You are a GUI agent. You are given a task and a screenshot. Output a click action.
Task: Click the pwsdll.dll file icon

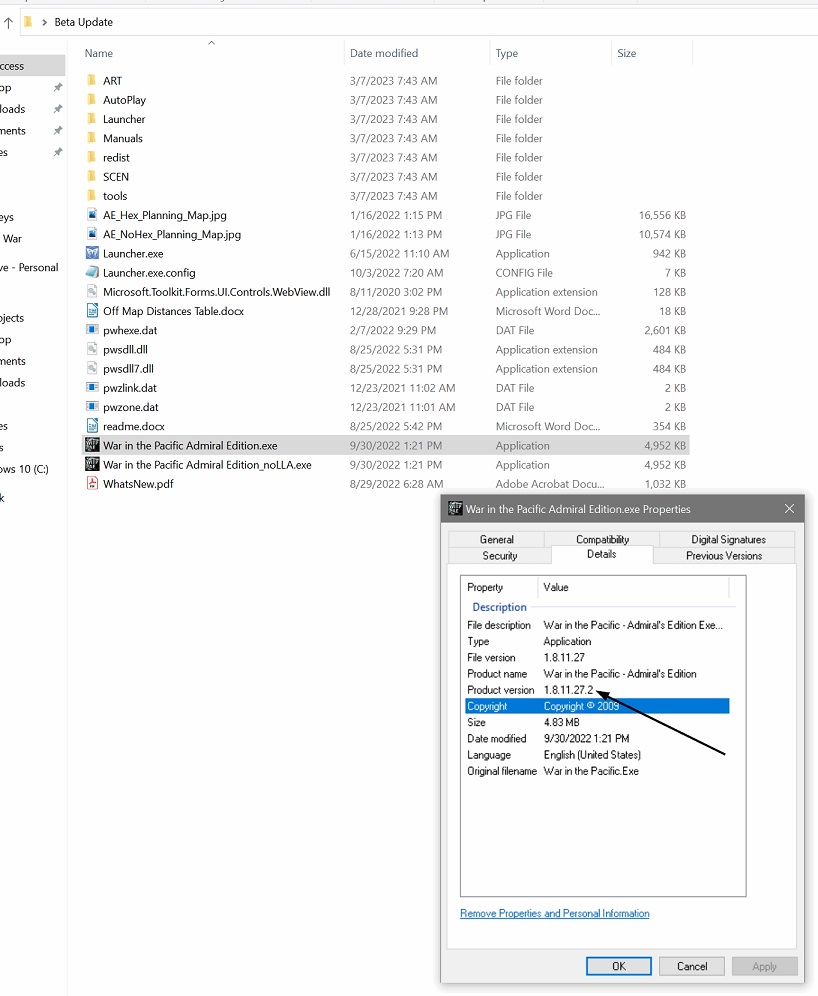[x=92, y=349]
